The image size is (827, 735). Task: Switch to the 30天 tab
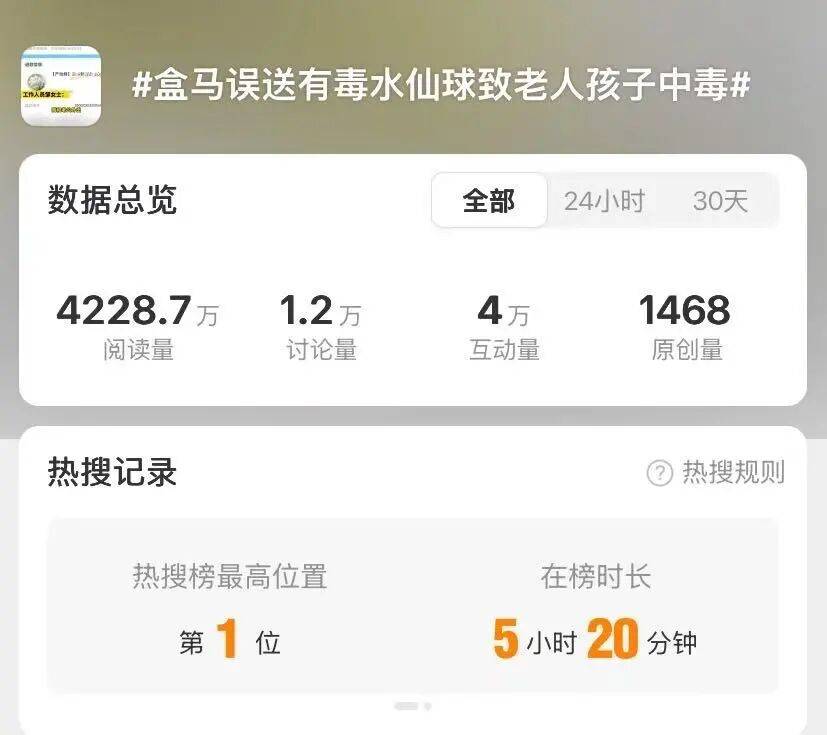coord(720,201)
